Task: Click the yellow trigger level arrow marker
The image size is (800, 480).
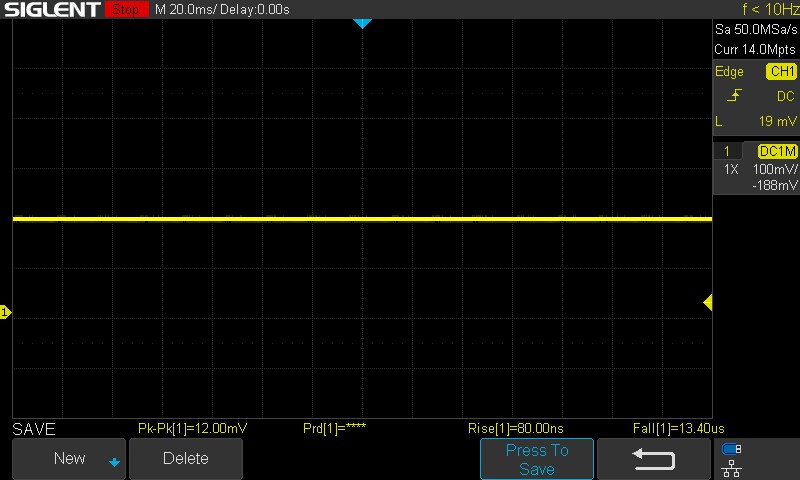Action: click(708, 302)
